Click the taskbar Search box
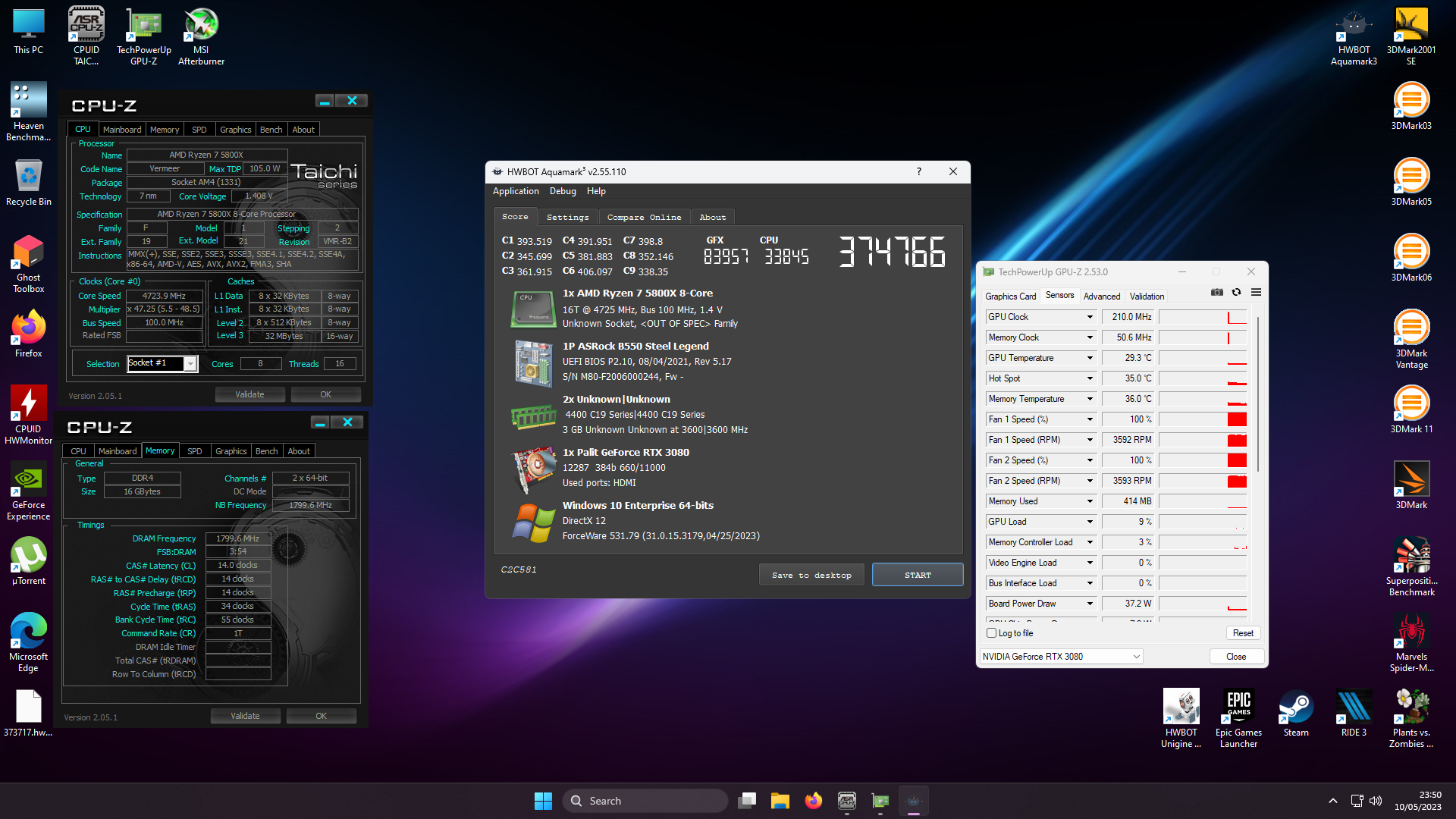 [645, 801]
